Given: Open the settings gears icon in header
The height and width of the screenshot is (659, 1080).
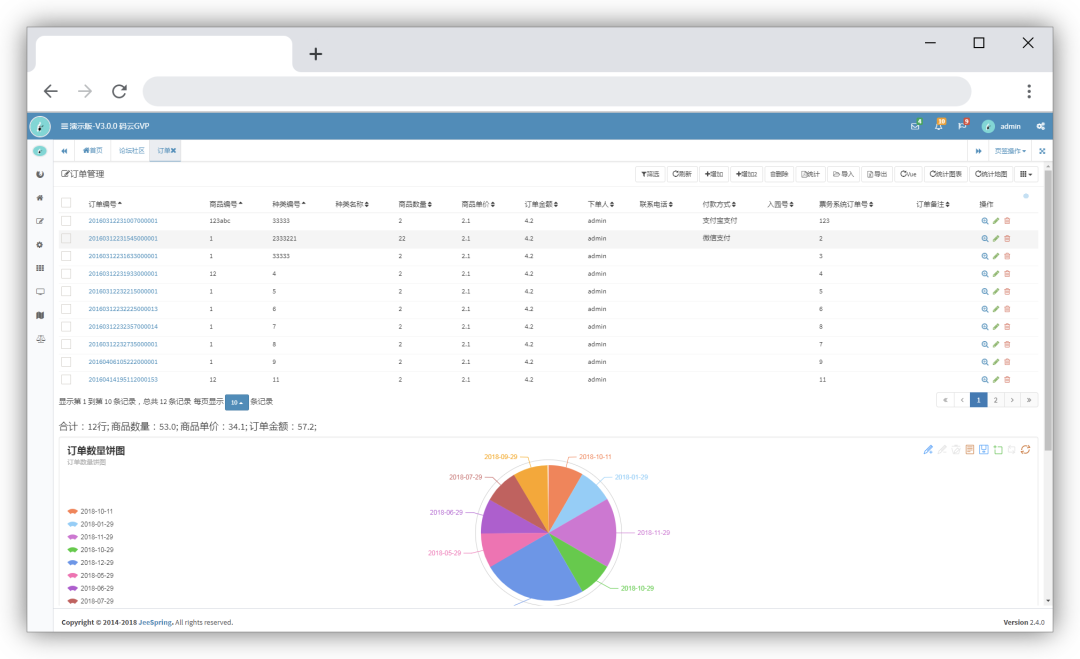Looking at the screenshot, I should 1041,126.
